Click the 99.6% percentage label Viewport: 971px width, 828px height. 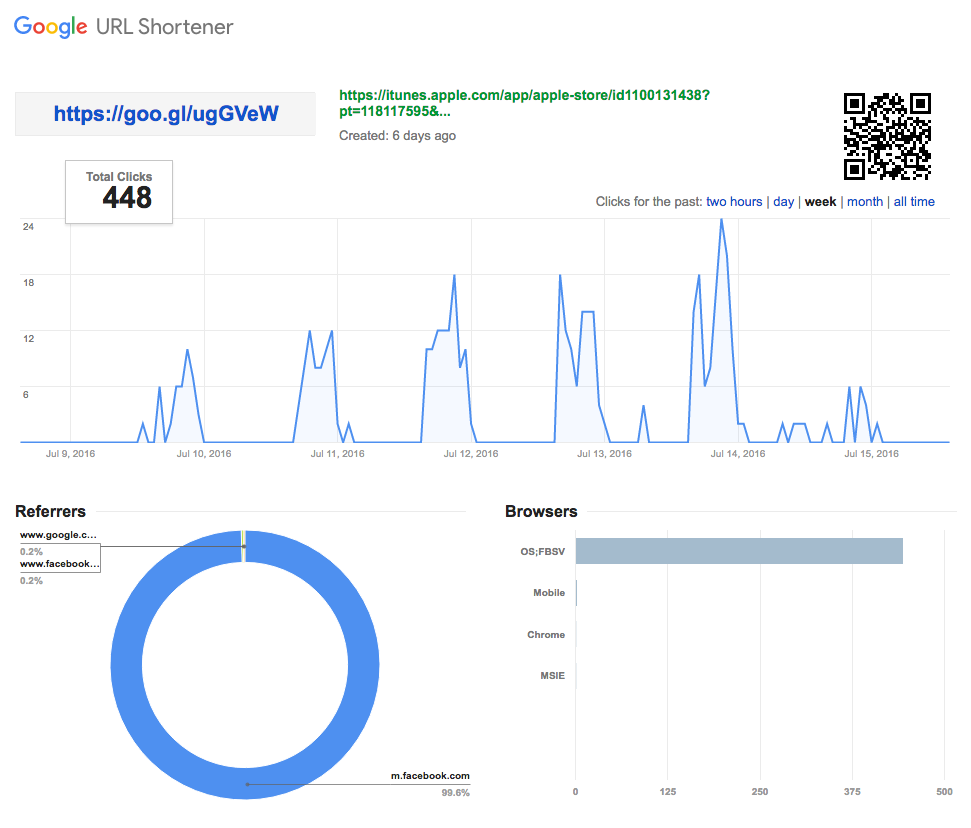pyautogui.click(x=455, y=793)
